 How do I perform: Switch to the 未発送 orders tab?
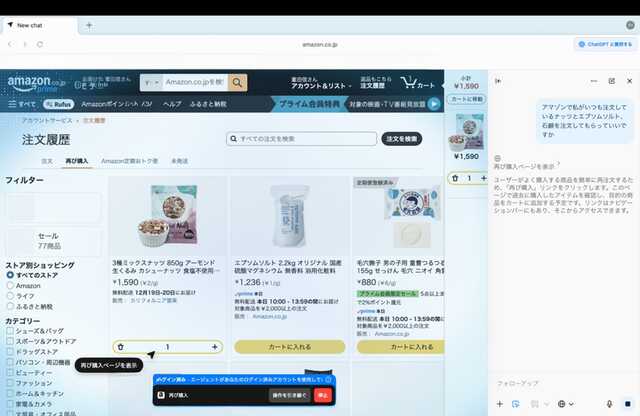click(180, 160)
